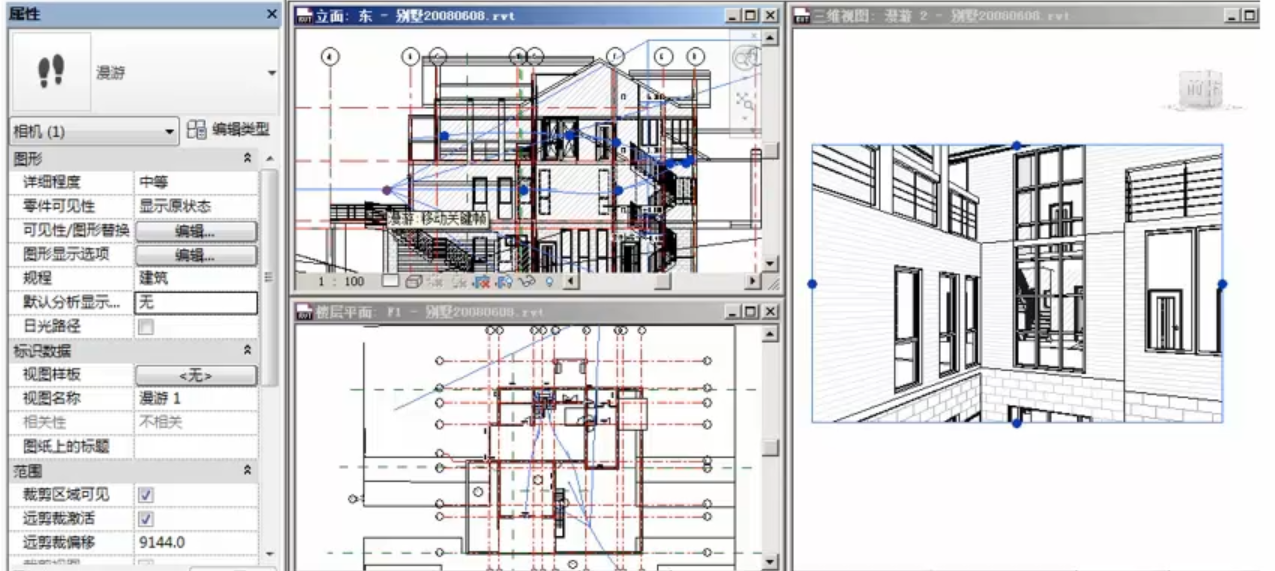Viewport: 1275px width, 571px height.
Task: Toggle the 日光路径 checkbox
Action: pos(146,327)
